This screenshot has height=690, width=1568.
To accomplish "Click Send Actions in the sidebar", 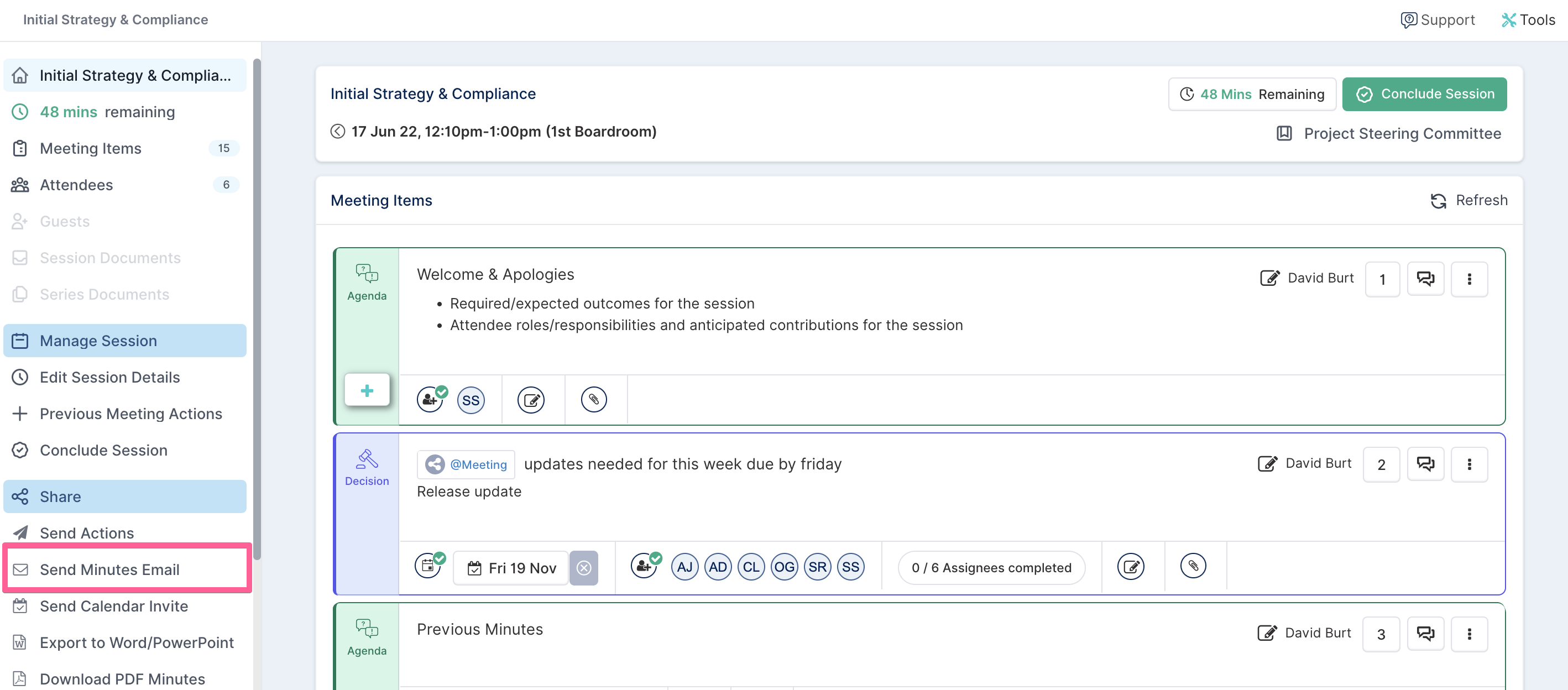I will pos(125,532).
